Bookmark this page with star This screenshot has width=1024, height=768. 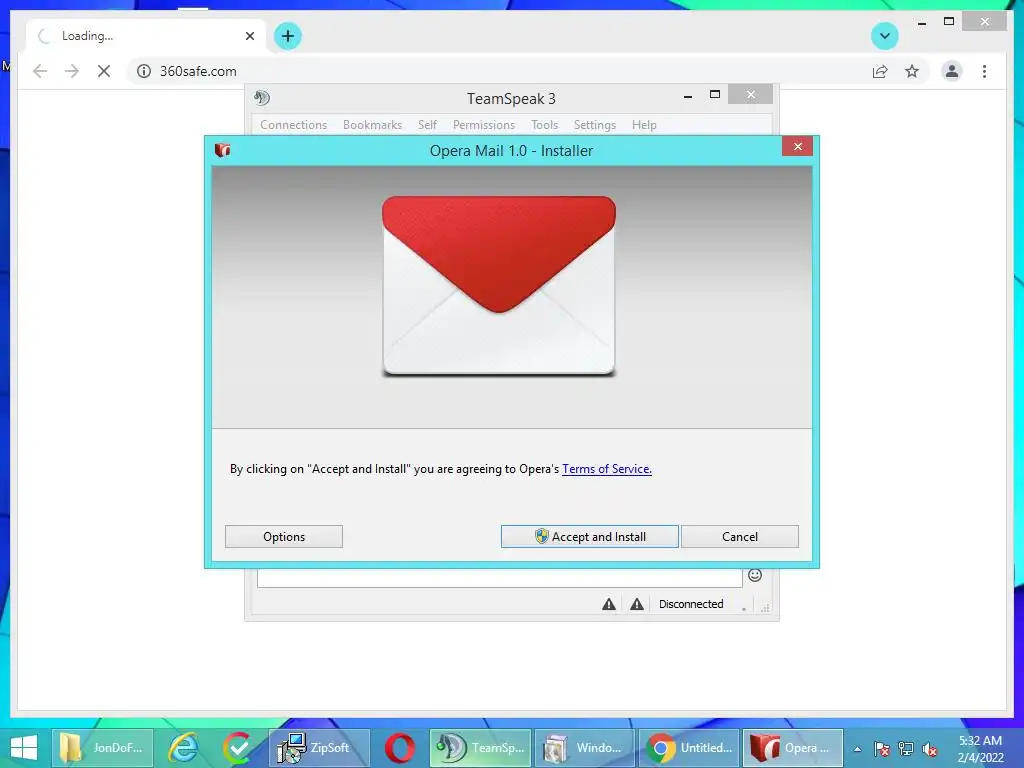[912, 71]
